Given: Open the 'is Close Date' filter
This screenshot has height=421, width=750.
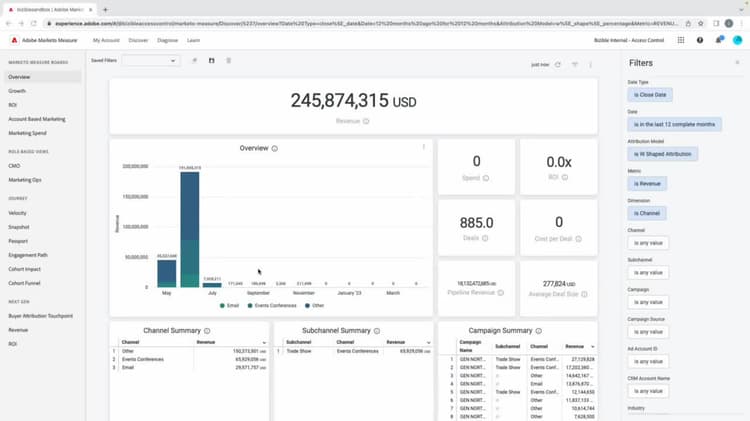Looking at the screenshot, I should click(x=650, y=95).
